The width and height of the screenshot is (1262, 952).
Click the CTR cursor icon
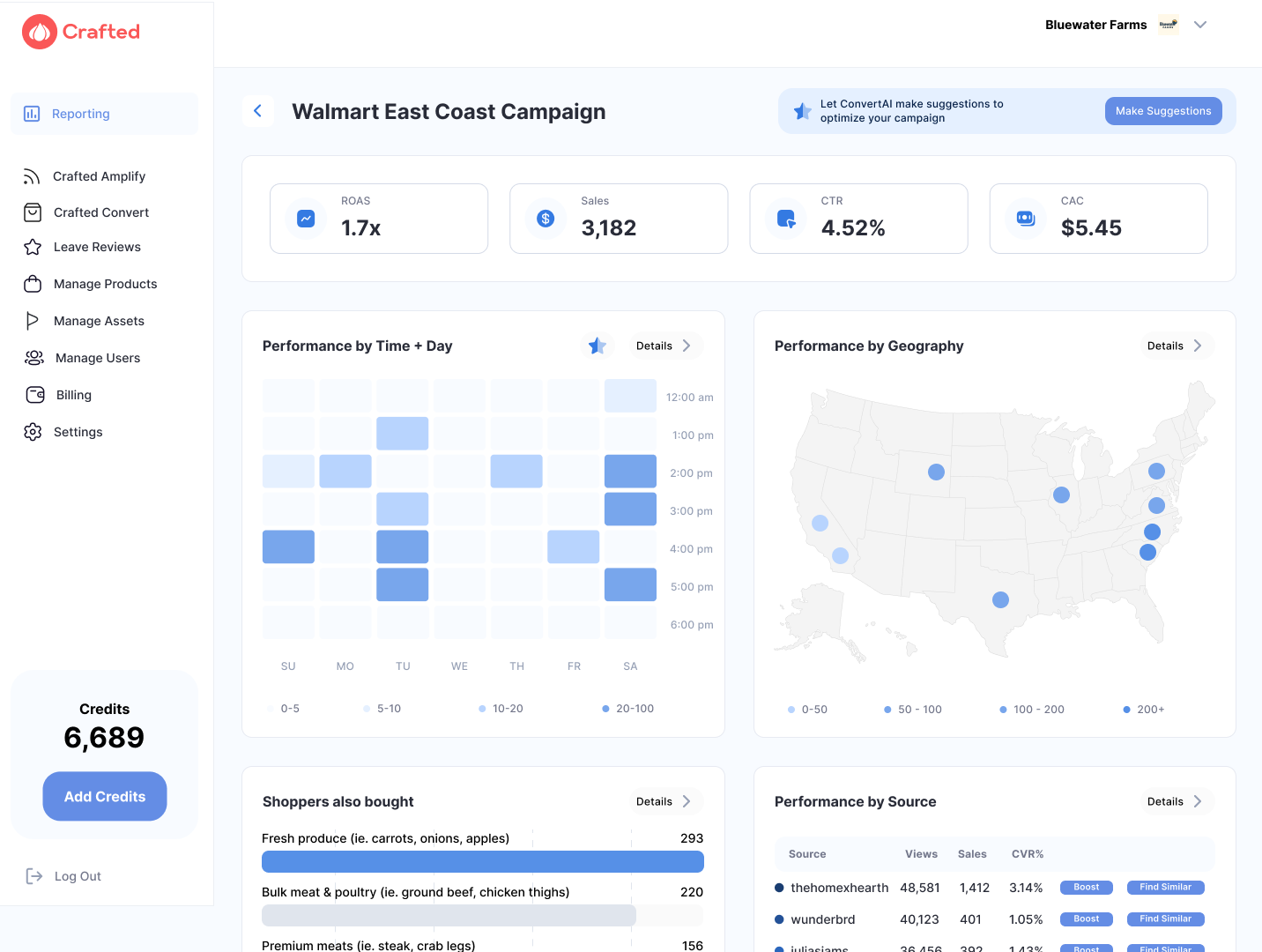786,218
